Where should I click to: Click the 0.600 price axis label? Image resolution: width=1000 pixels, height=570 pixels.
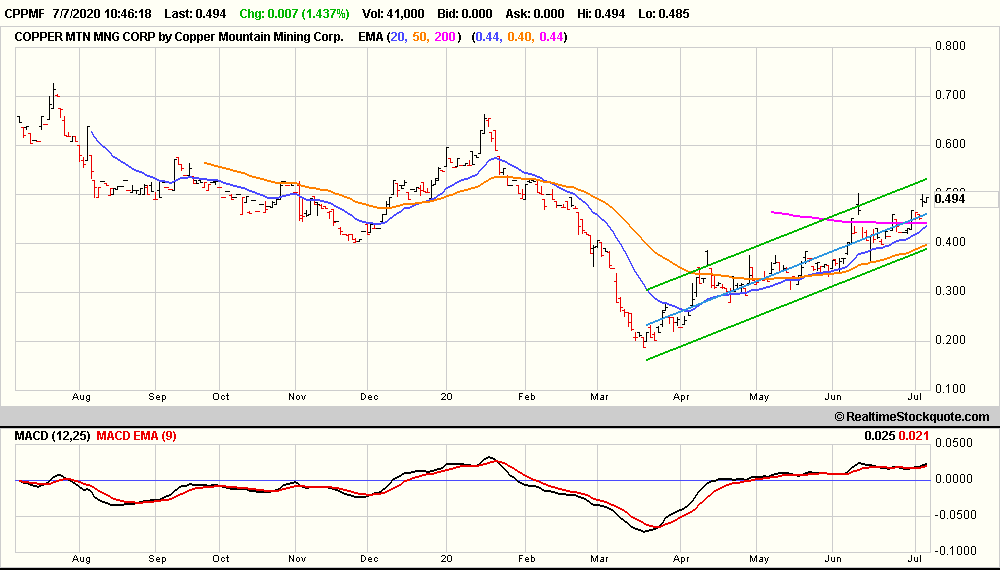coord(950,144)
